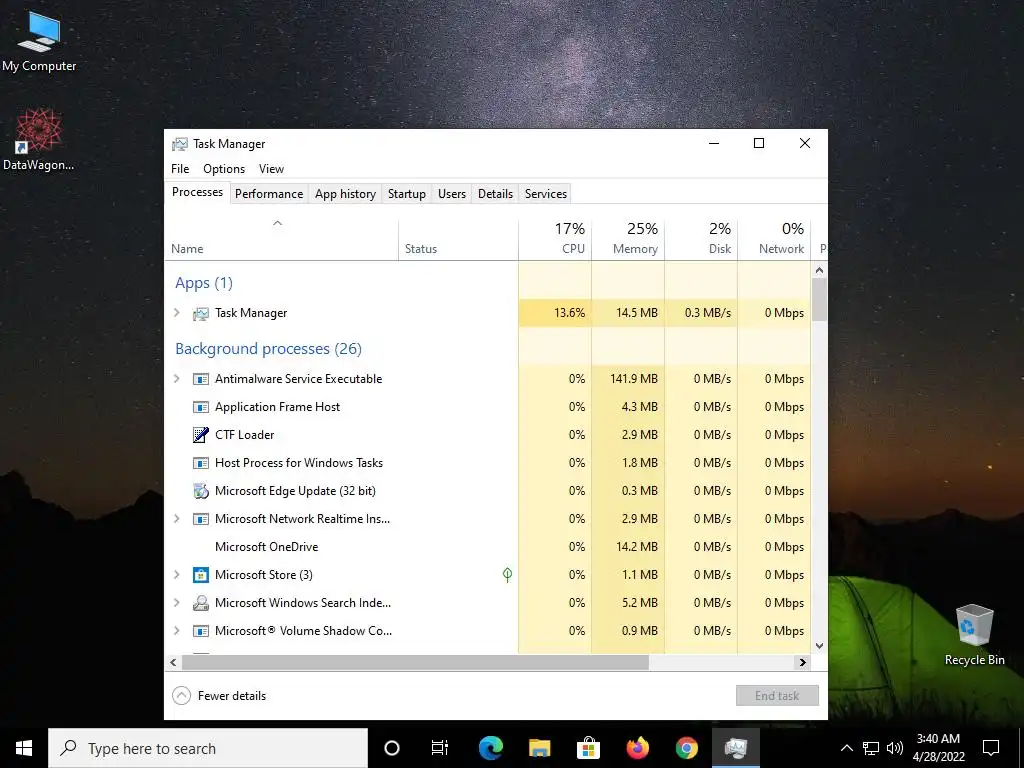Sort by the Status column header
The image size is (1024, 768).
point(458,240)
